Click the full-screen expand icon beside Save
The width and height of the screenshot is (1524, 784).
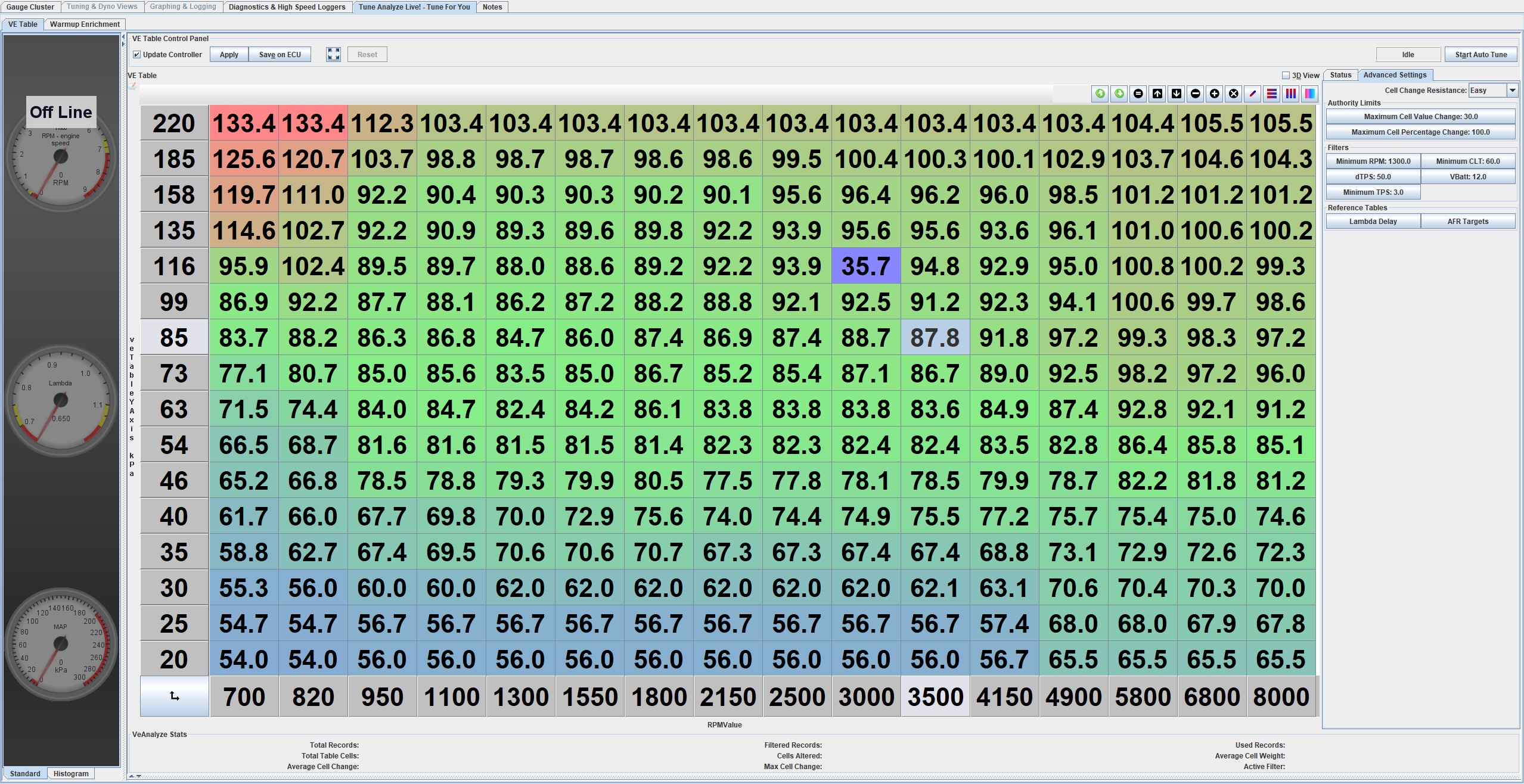click(x=333, y=54)
